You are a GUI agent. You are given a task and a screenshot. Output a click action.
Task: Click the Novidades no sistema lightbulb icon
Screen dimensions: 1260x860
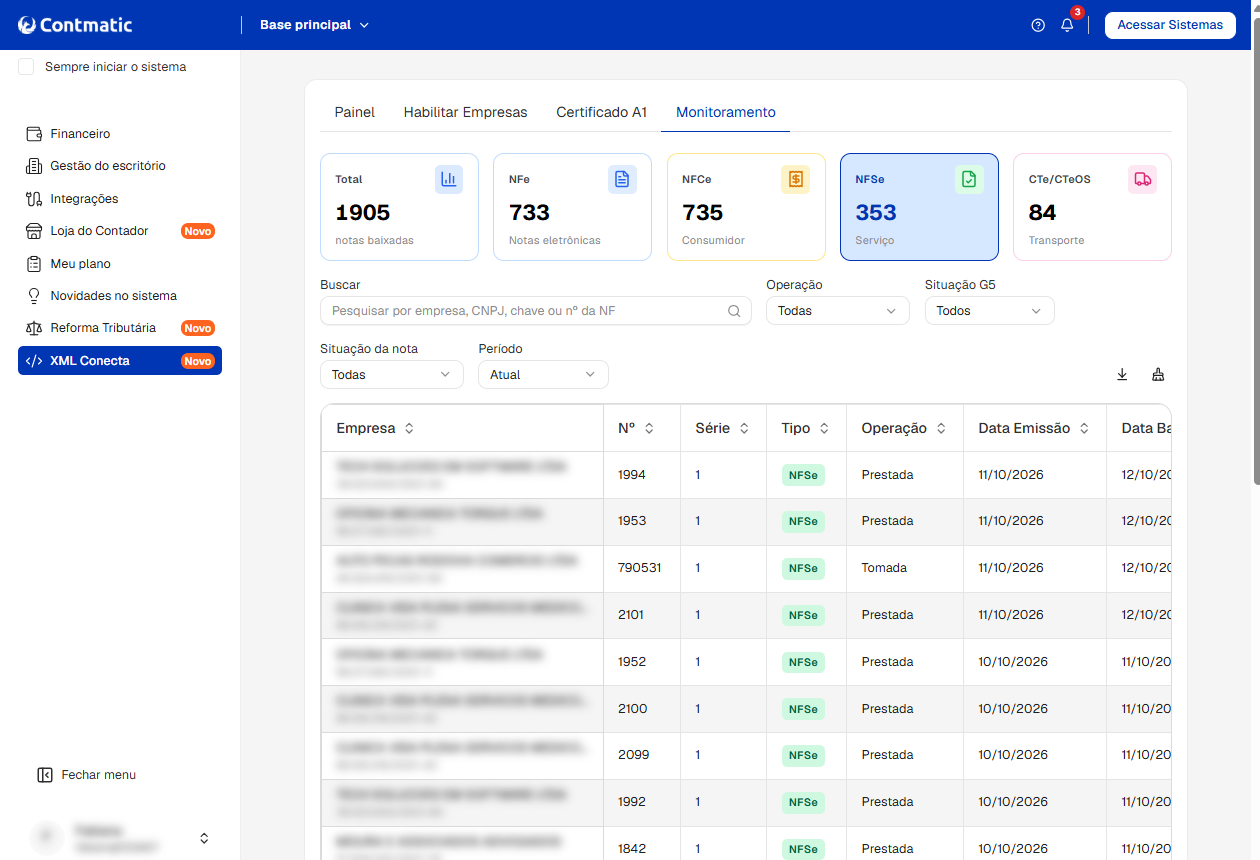click(34, 296)
